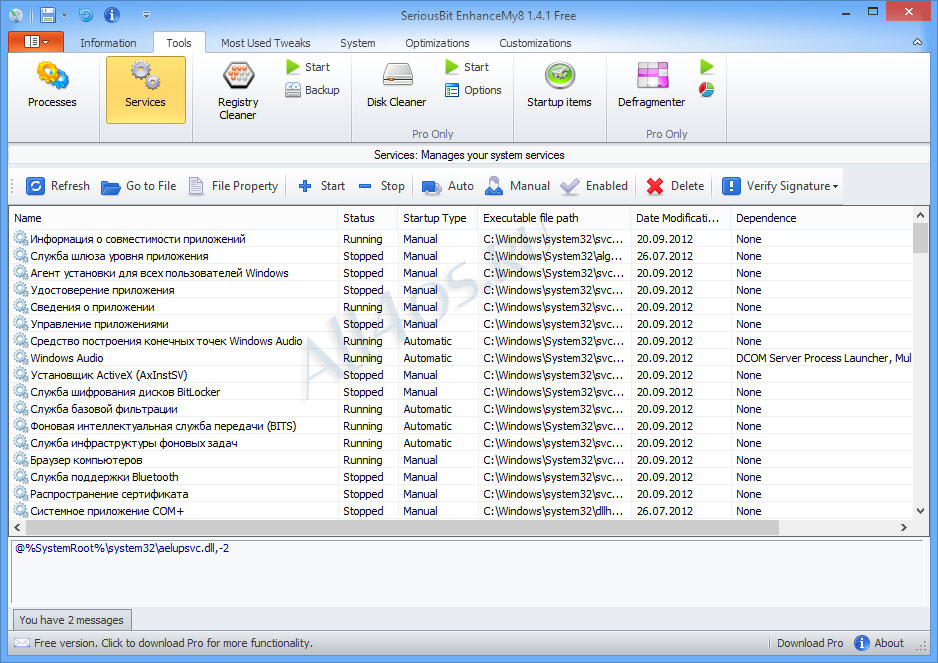Click the free version download Pro message

pyautogui.click(x=173, y=643)
